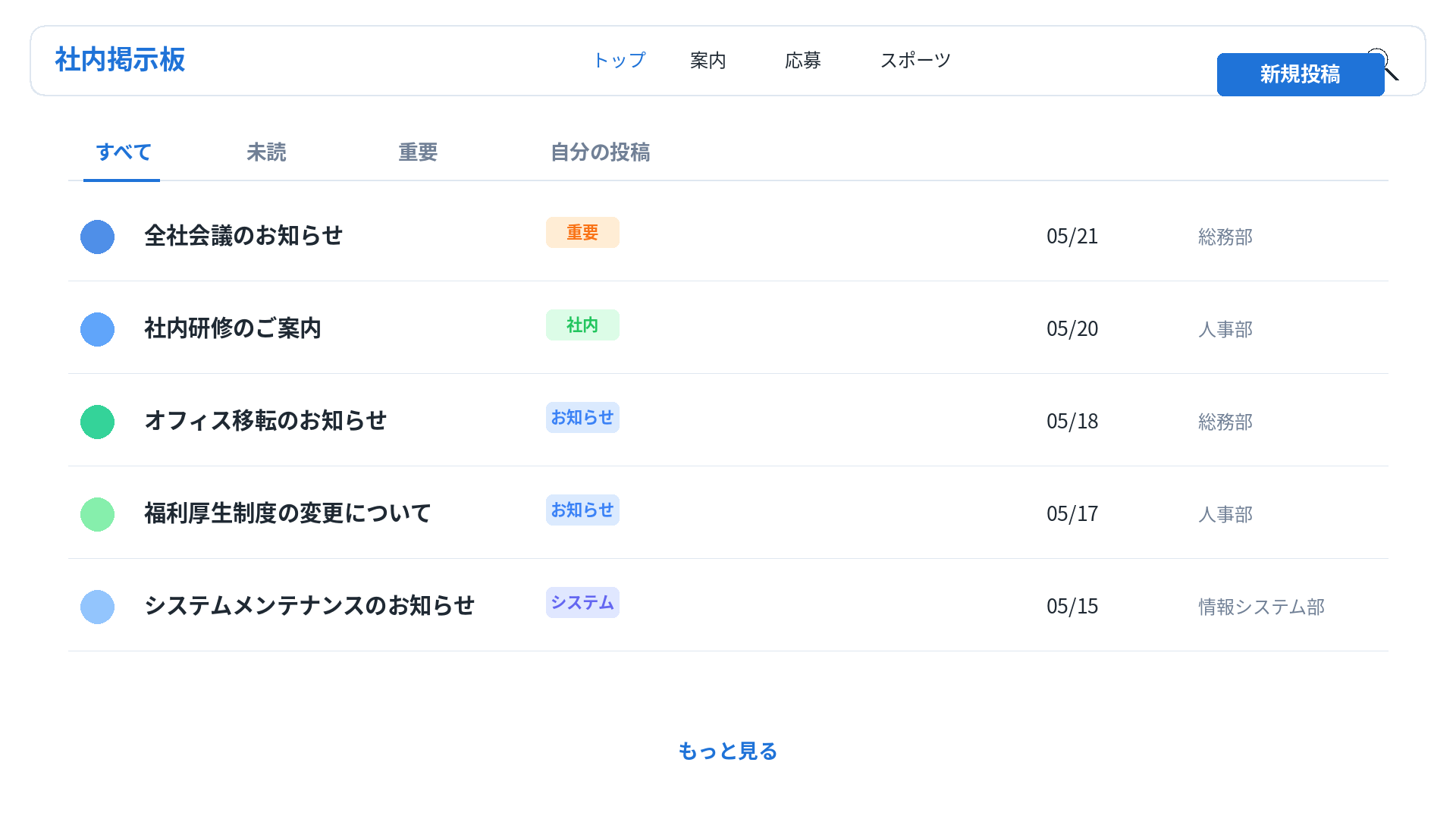Click the green 社内 tag badge
1456x819 pixels.
582,325
